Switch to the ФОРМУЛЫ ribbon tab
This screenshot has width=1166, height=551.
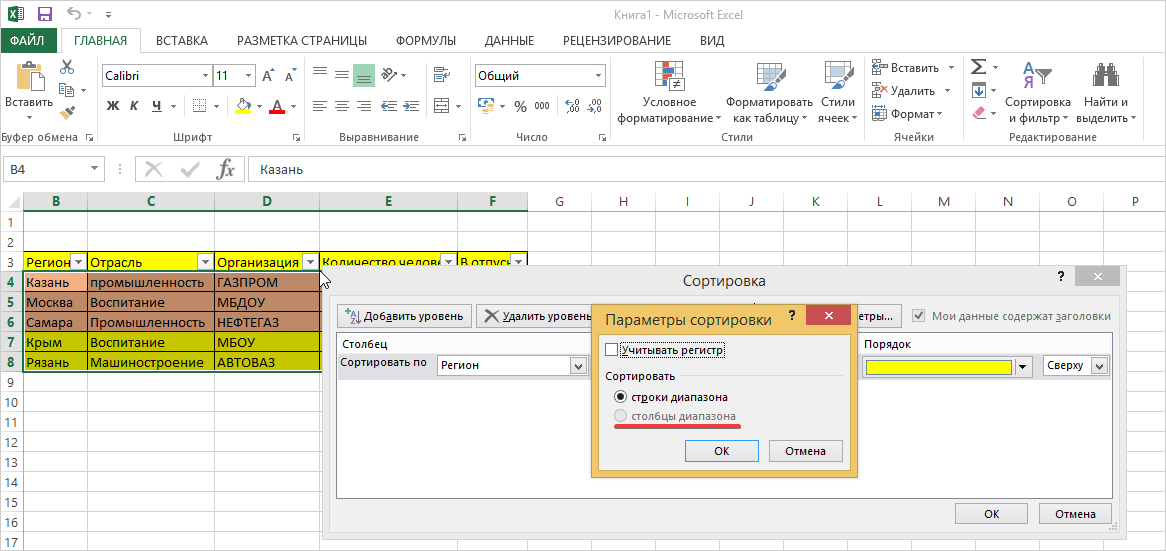pos(425,40)
